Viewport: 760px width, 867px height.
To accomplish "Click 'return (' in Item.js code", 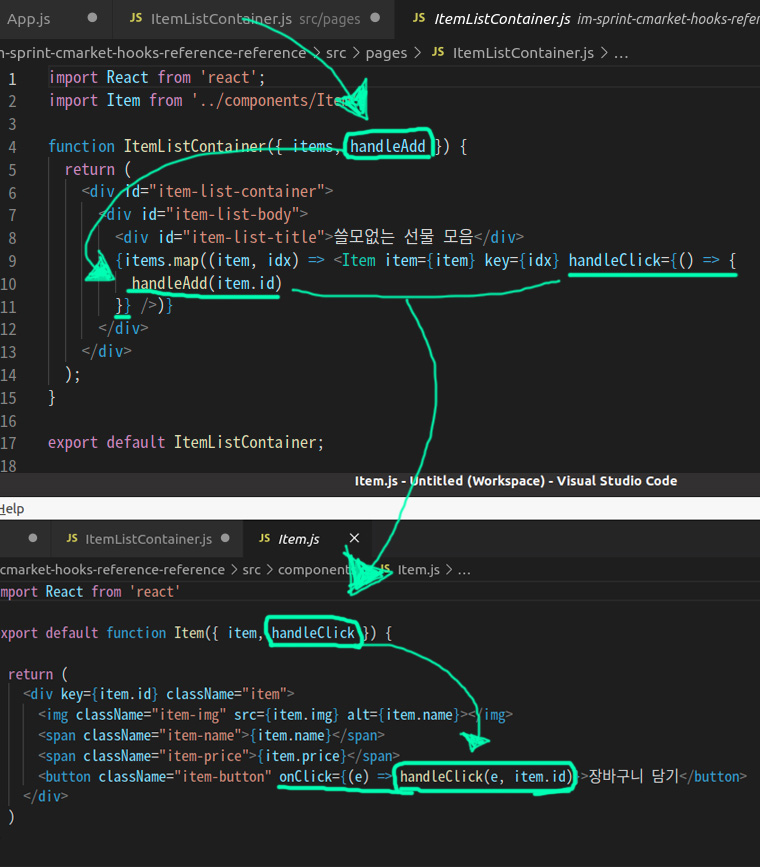I will (x=38, y=674).
